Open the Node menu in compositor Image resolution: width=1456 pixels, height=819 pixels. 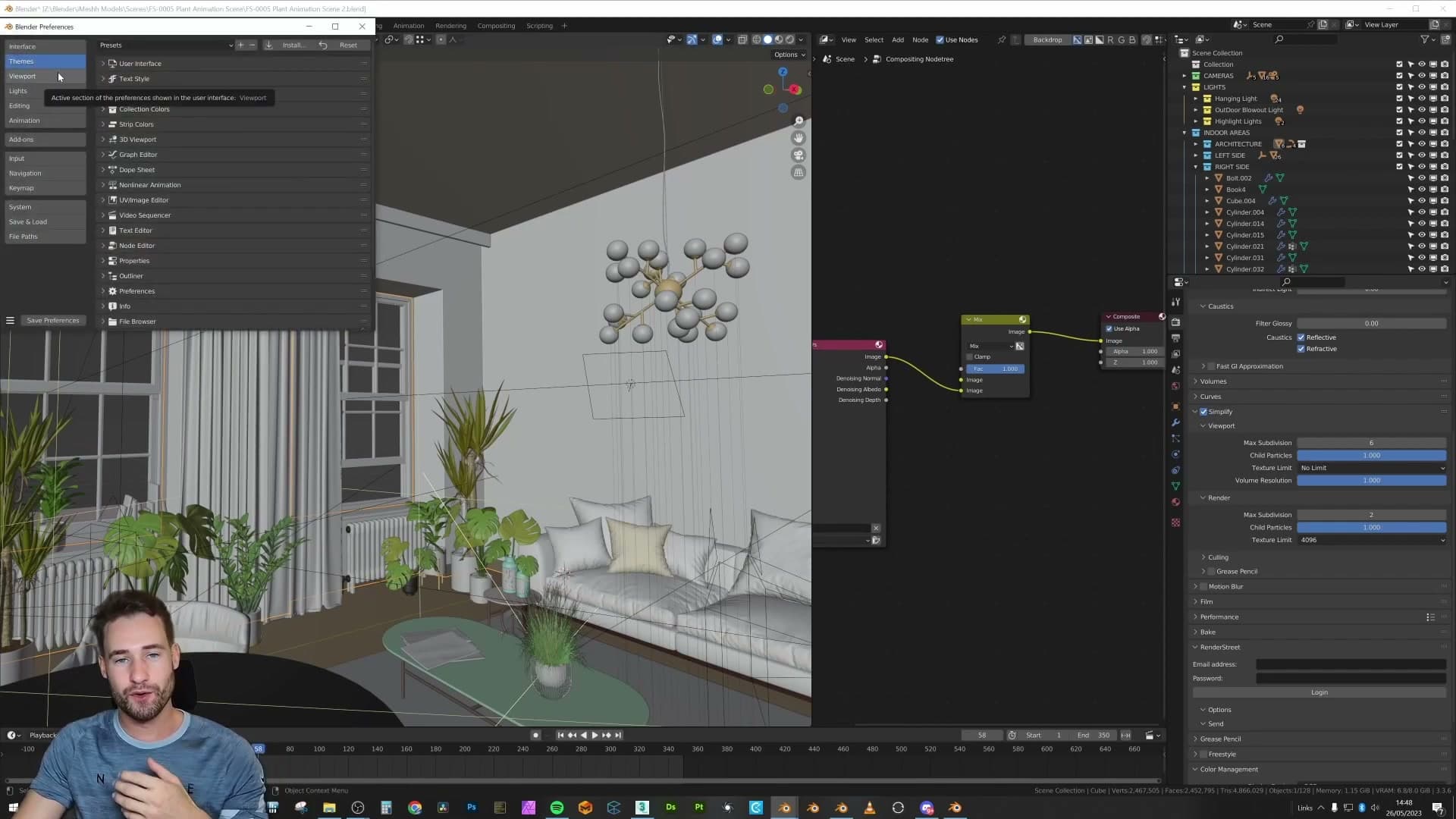click(920, 40)
